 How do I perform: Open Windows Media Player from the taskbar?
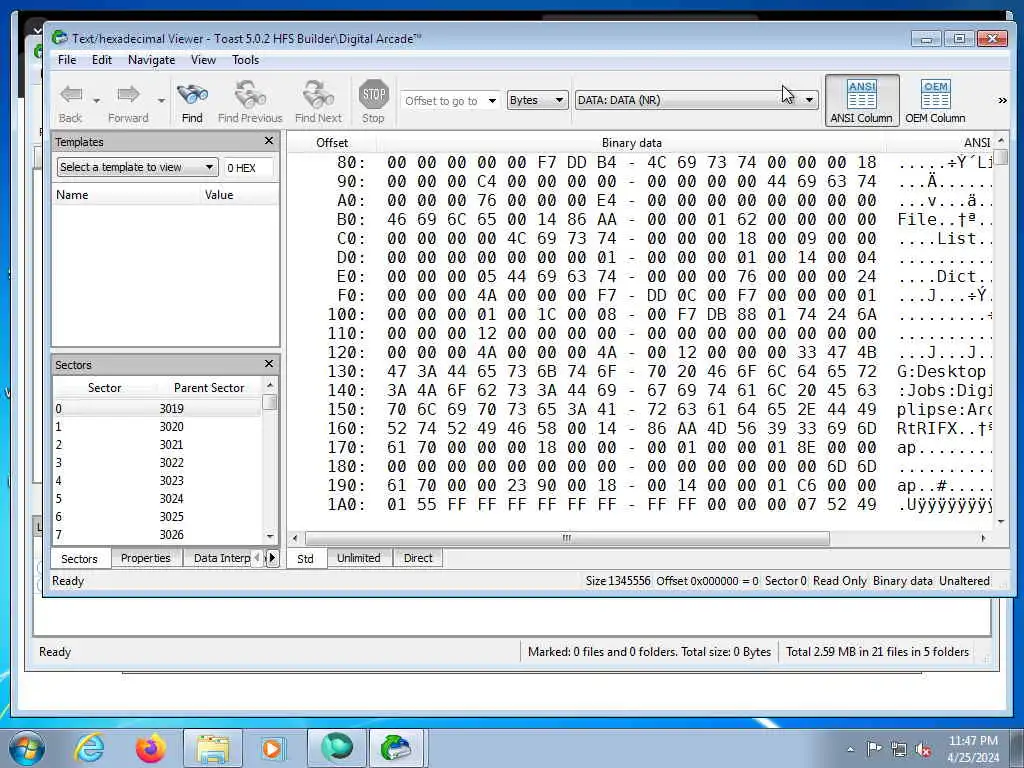(272, 748)
